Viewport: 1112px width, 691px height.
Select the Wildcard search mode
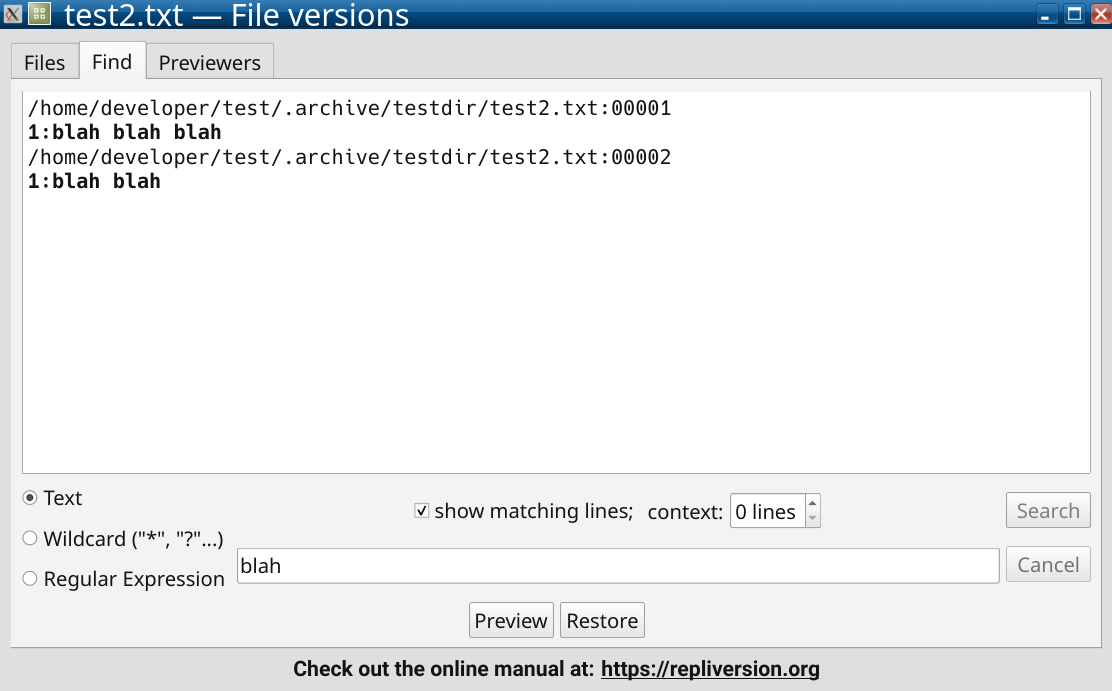coord(30,538)
